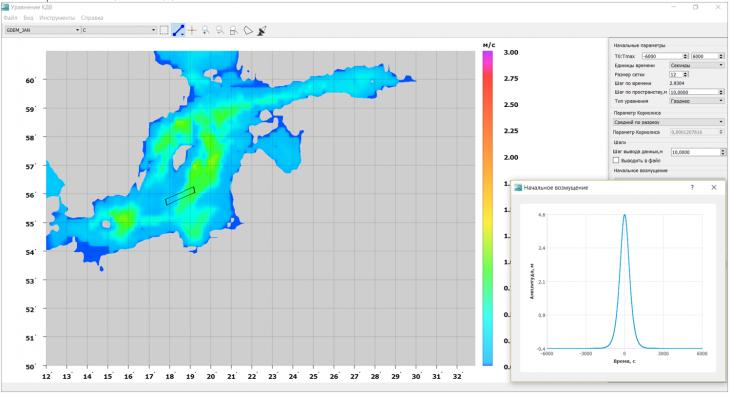730x394 pixels.
Task: Click the zoom in magnifier icon
Action: 205,30
